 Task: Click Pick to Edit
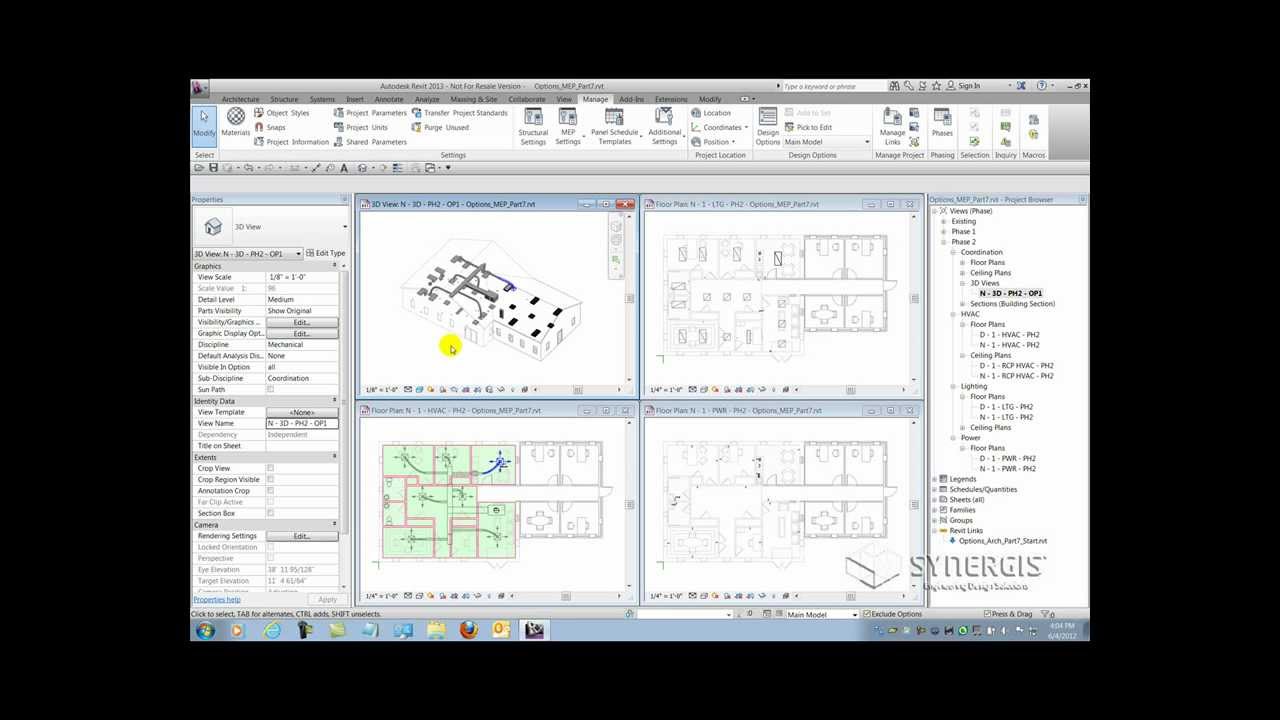pos(808,127)
